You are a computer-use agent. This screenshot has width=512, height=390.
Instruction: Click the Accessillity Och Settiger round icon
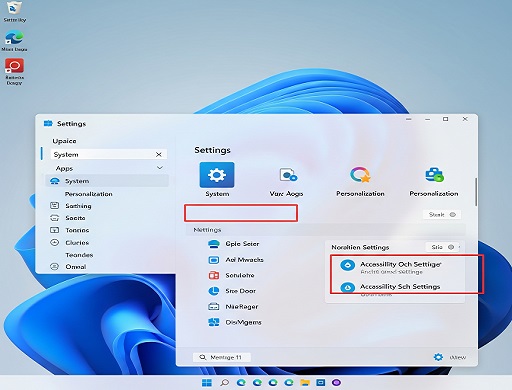point(347,266)
